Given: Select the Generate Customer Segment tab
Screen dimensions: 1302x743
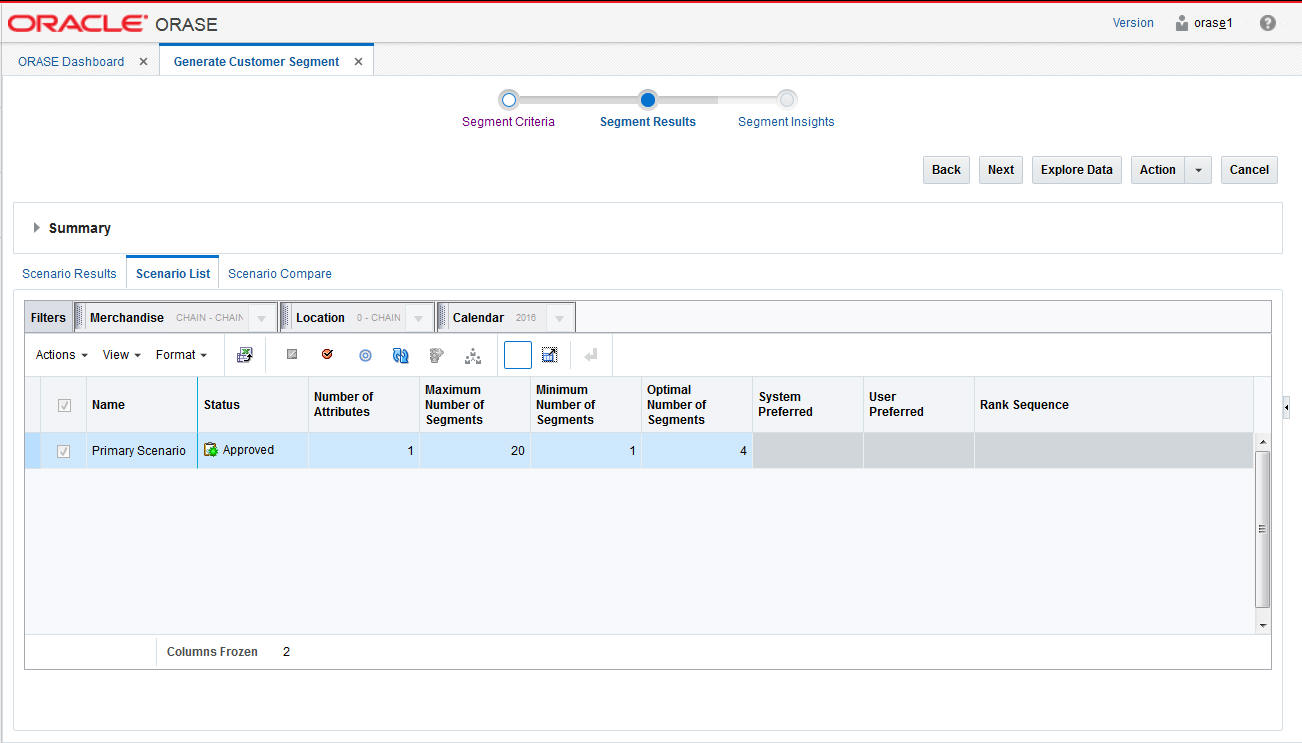Looking at the screenshot, I should tap(256, 62).
